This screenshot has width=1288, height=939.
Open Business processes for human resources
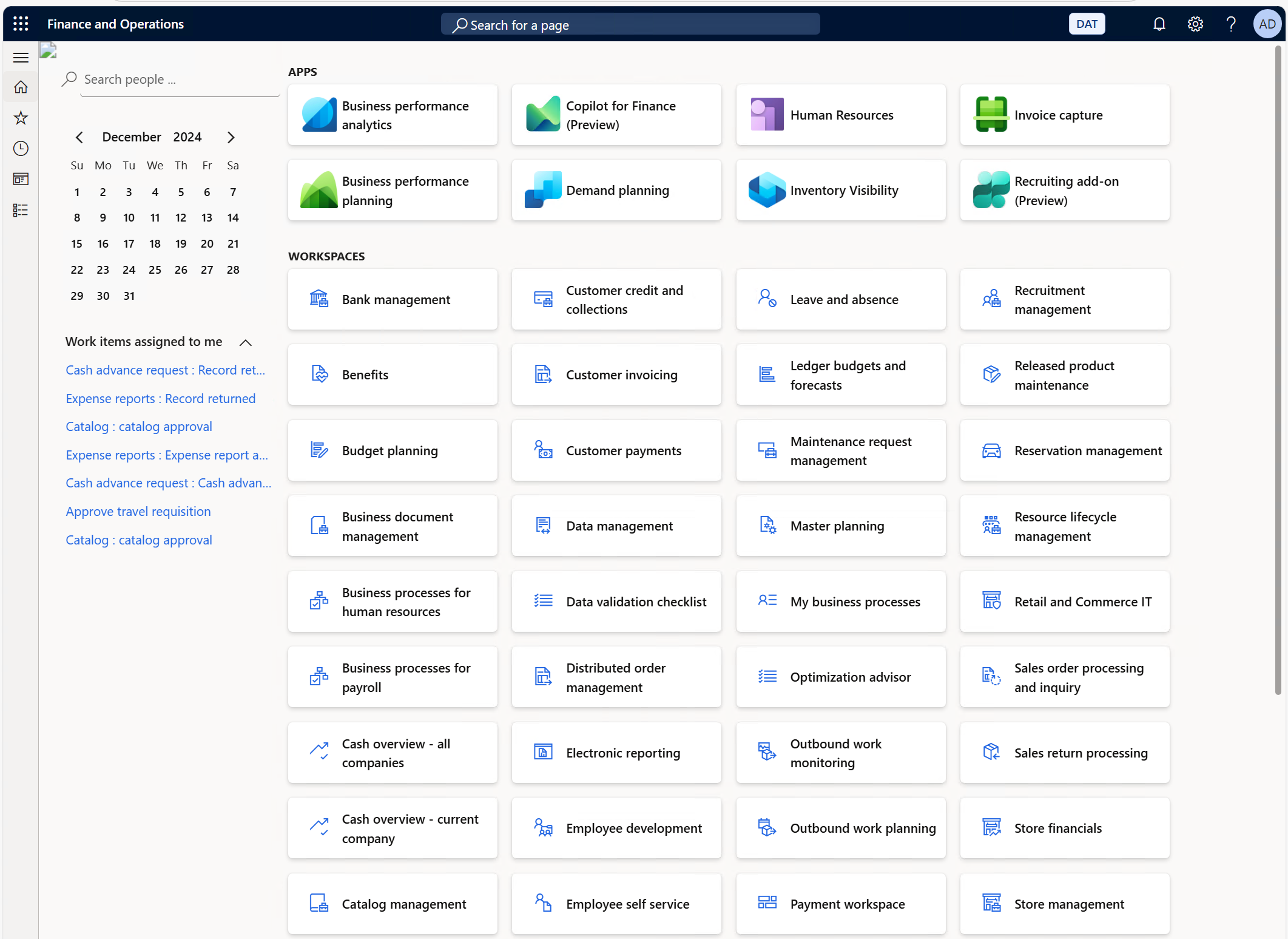(393, 602)
